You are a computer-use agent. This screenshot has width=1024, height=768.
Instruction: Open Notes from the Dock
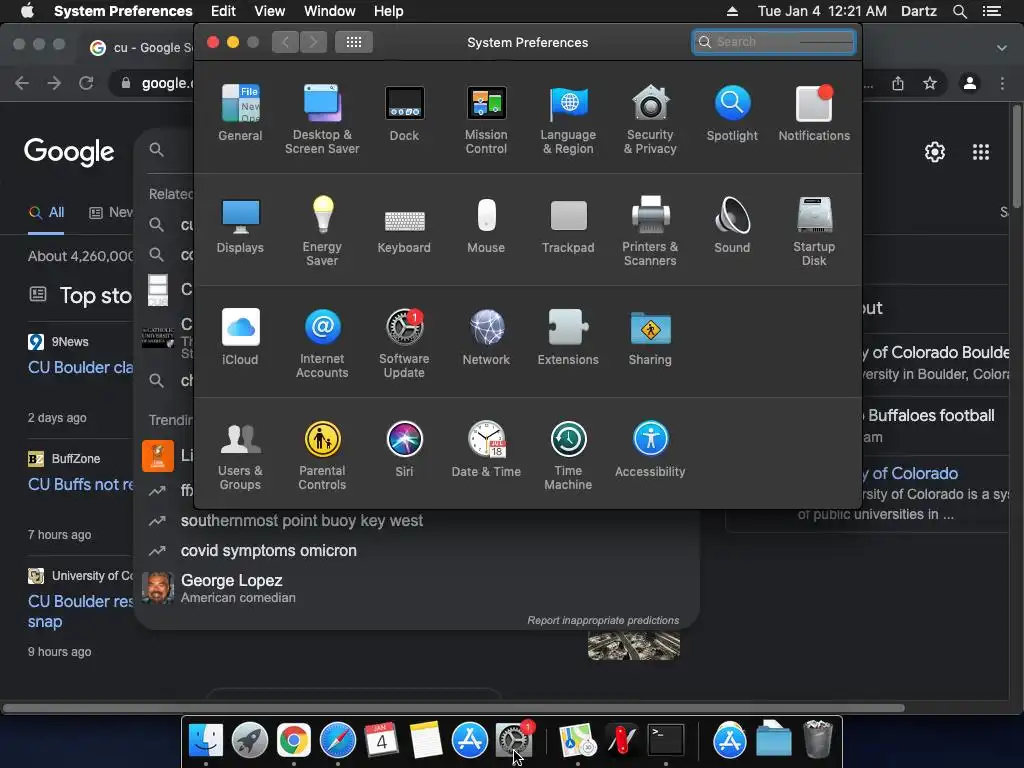[426, 740]
